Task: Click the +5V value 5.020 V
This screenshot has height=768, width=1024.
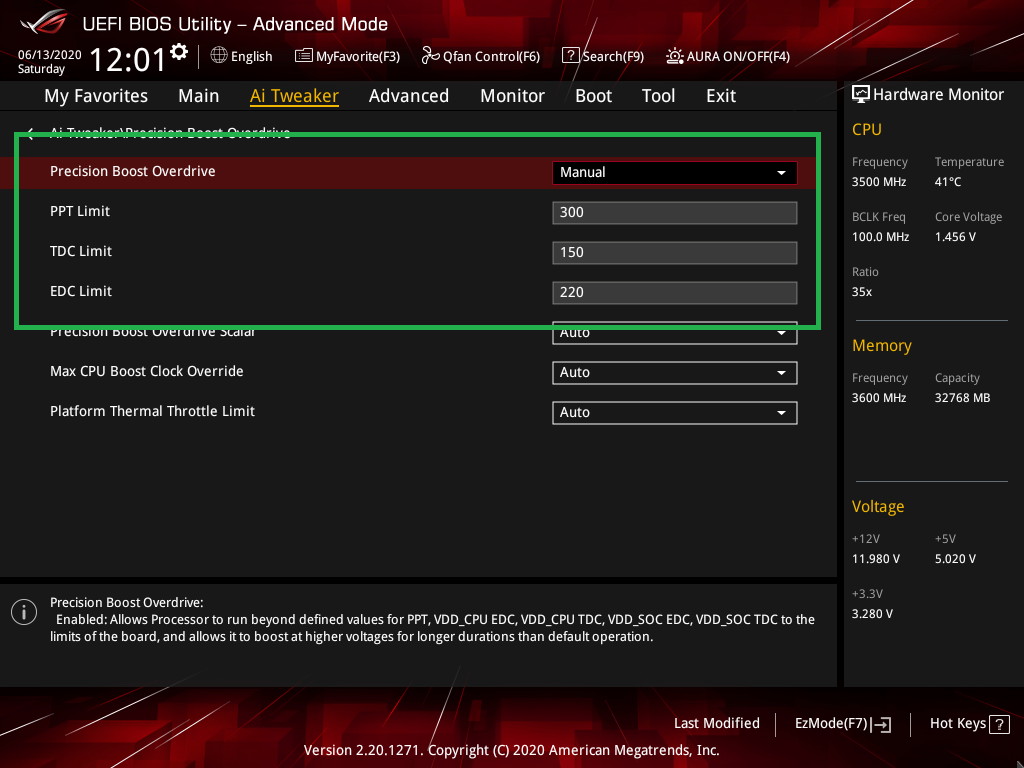Action: pyautogui.click(x=955, y=559)
